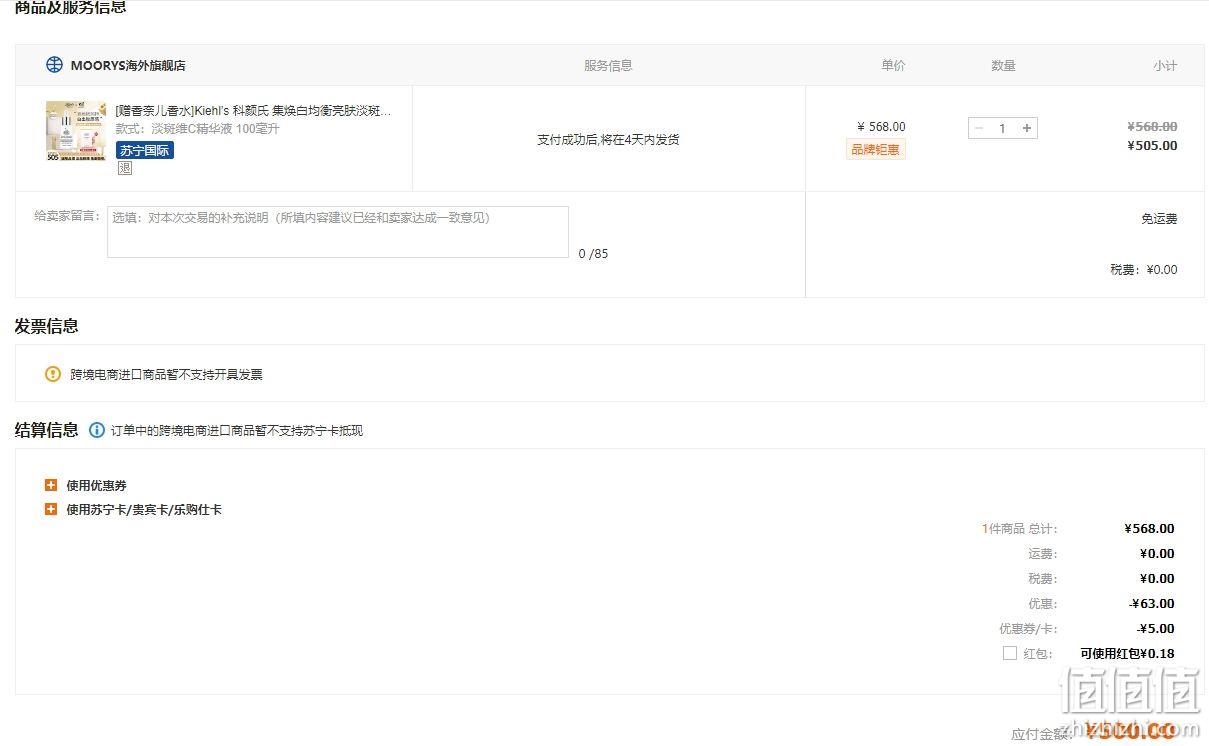Open the Kiehl's 科颜氏 product title link
The width and height of the screenshot is (1209, 746).
point(253,111)
